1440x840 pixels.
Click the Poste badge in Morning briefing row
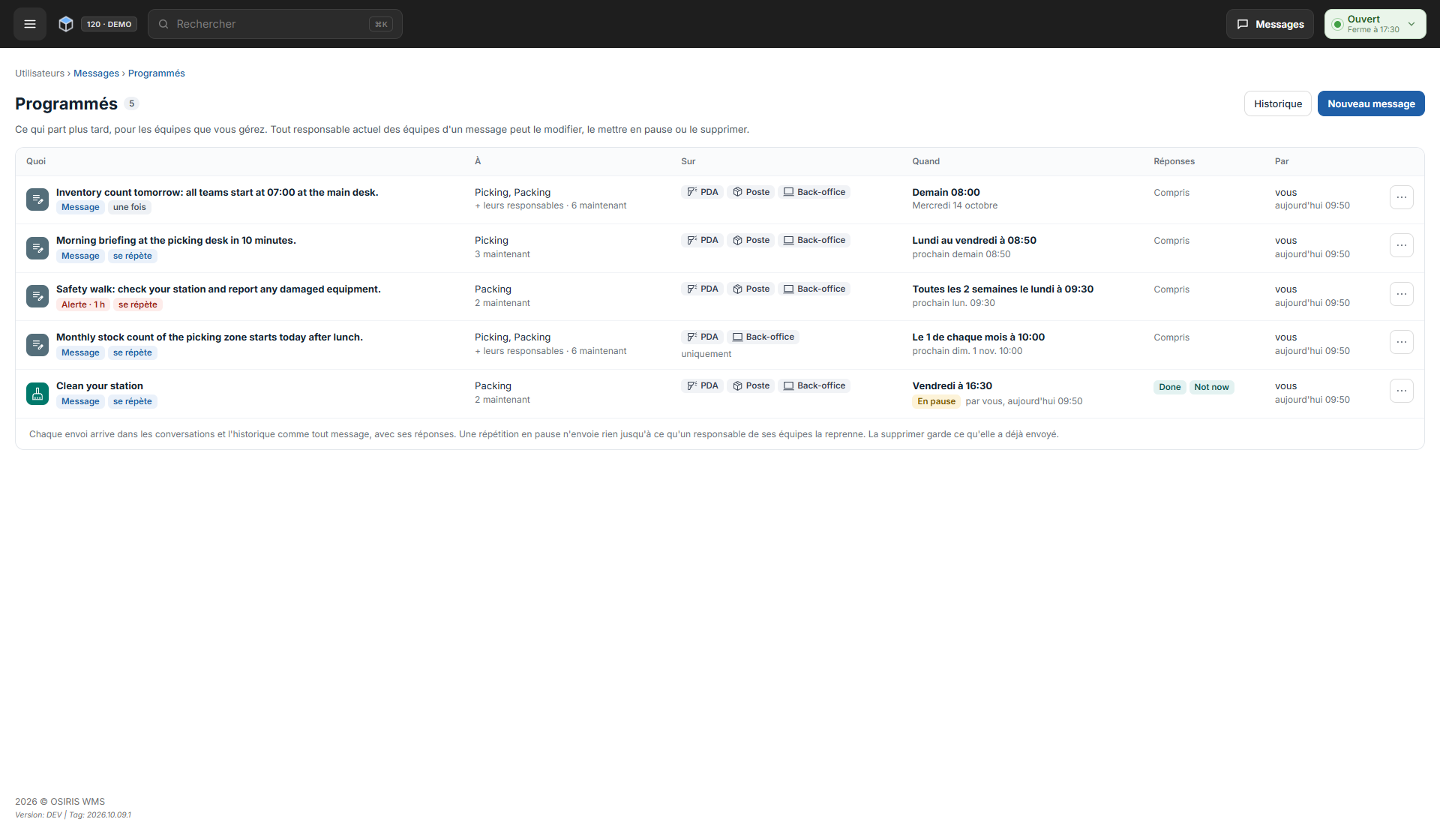click(x=751, y=240)
